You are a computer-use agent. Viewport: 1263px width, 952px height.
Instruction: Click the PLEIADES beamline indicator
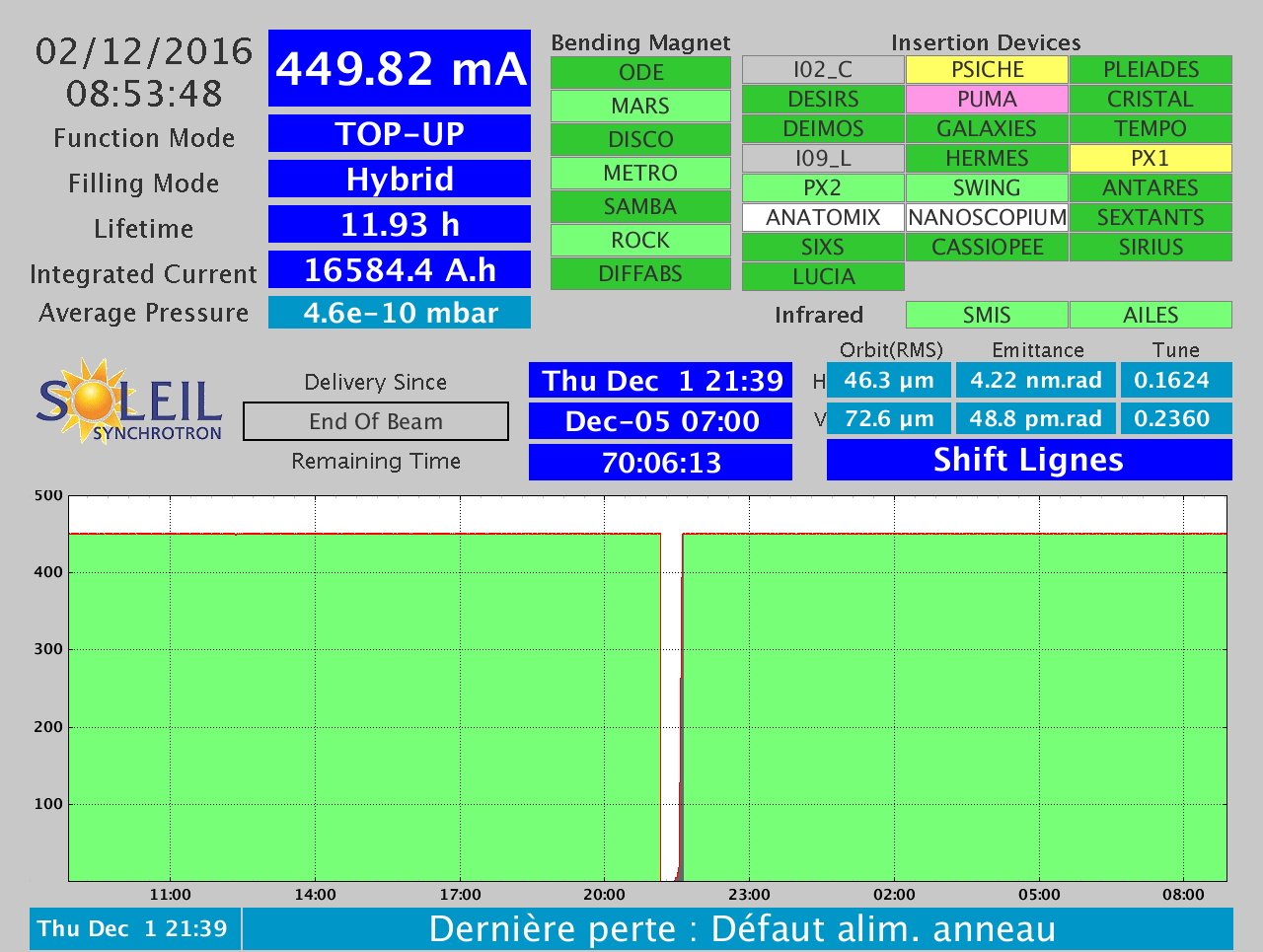[x=1151, y=69]
